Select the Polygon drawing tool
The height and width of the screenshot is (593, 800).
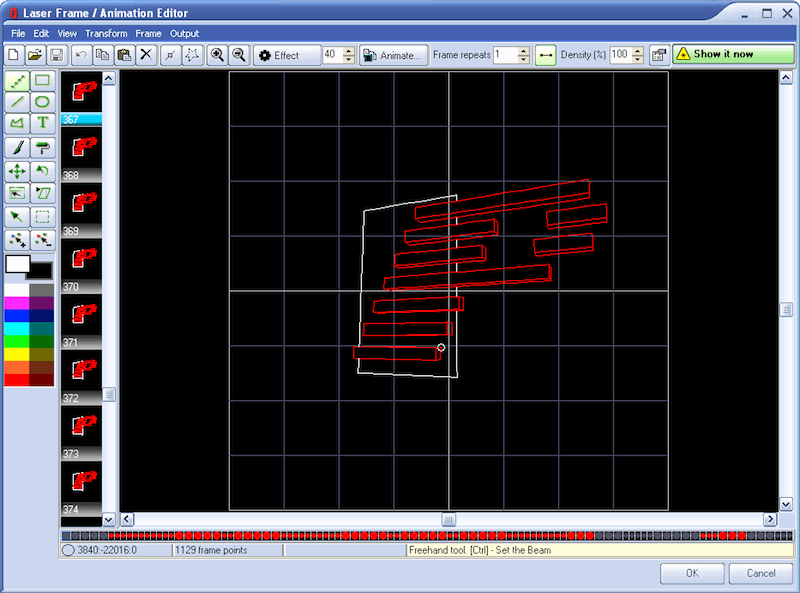click(x=18, y=122)
